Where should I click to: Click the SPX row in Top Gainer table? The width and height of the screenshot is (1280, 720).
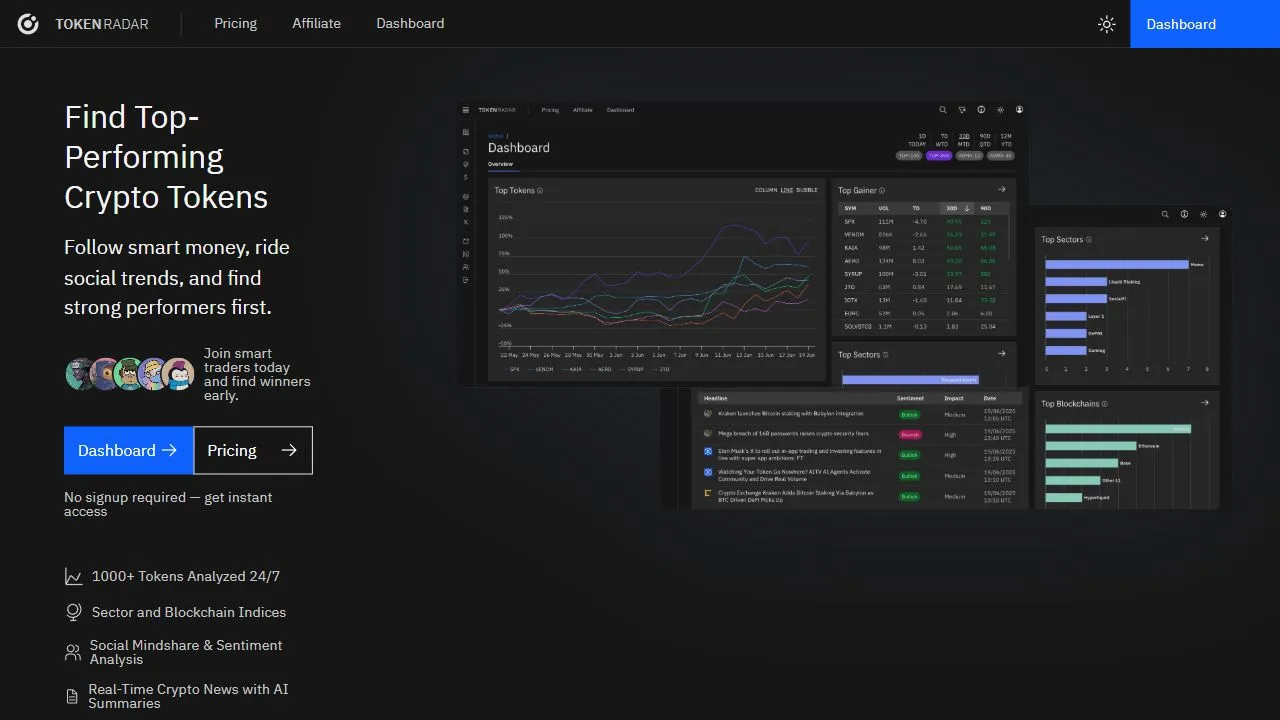coord(923,222)
